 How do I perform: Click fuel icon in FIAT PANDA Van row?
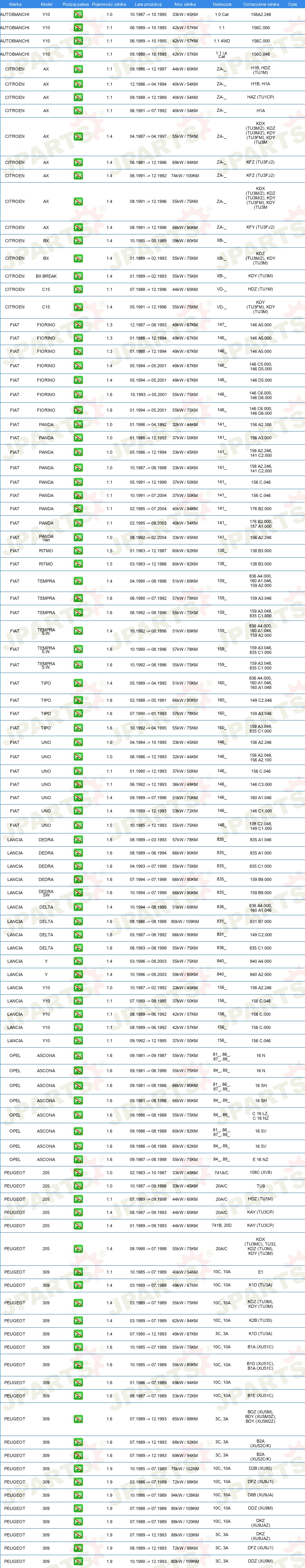point(78,537)
